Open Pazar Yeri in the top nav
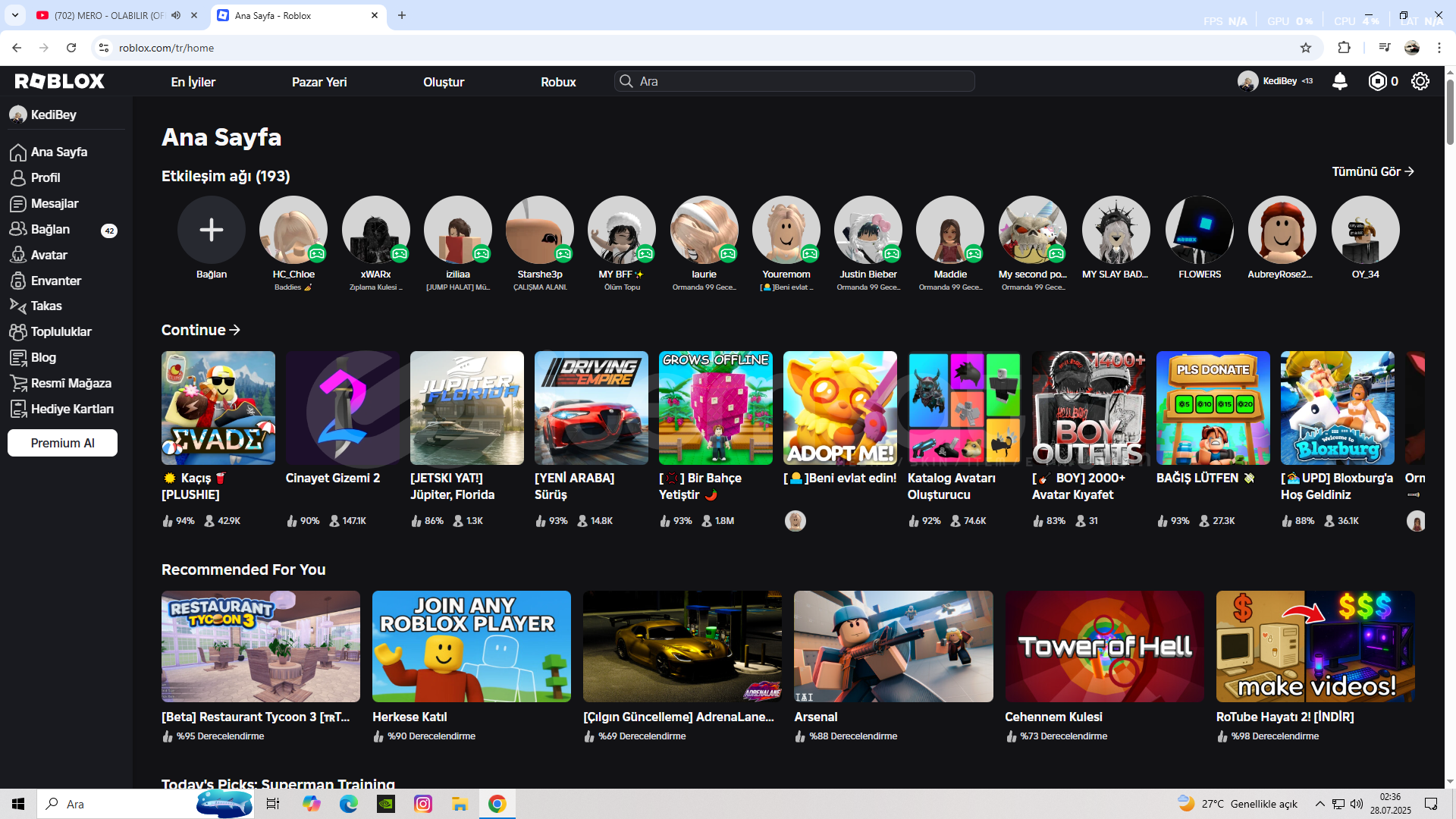The width and height of the screenshot is (1456, 819). (x=319, y=82)
